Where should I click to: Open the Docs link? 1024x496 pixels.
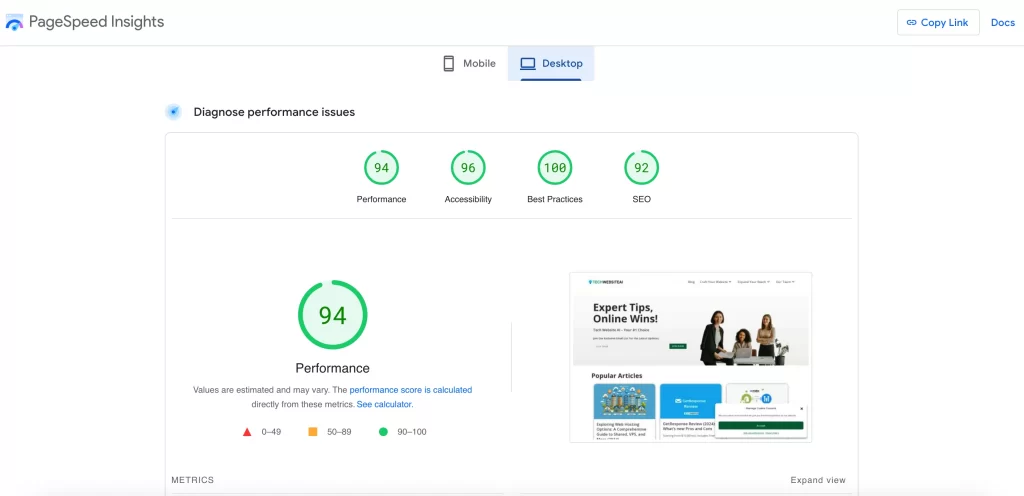click(1002, 22)
